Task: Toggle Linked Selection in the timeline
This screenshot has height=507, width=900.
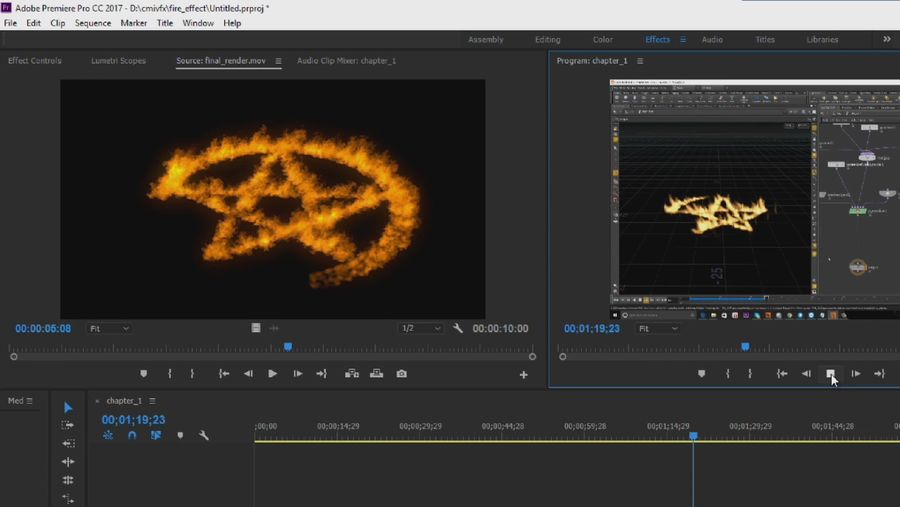Action: point(156,436)
